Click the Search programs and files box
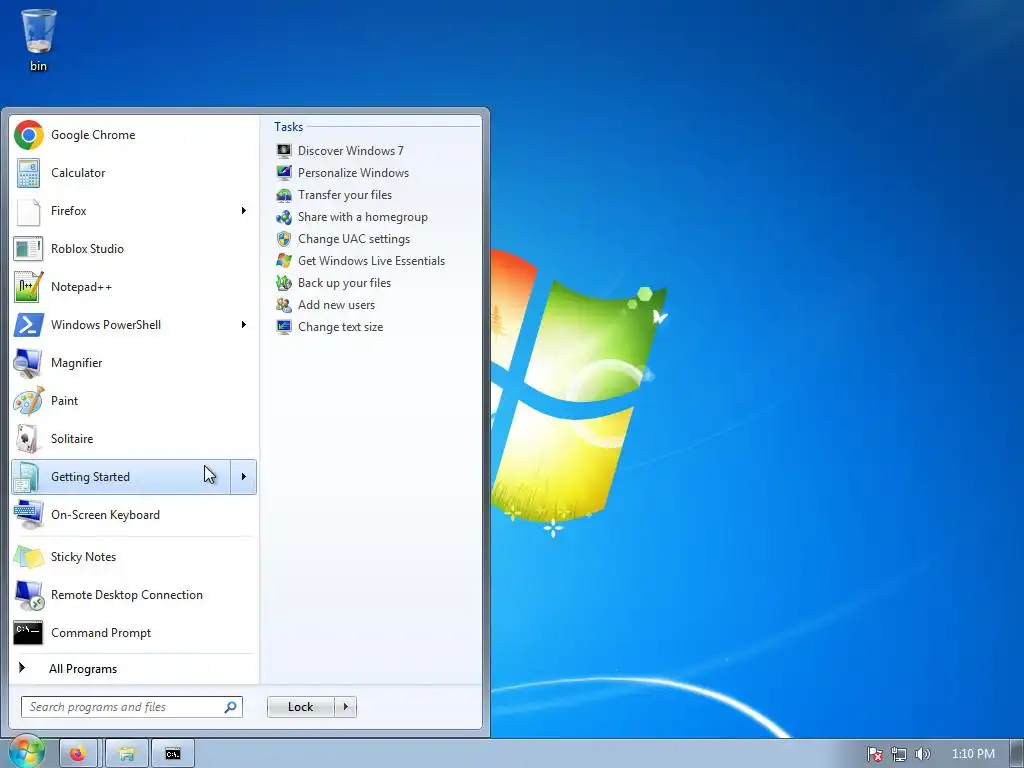This screenshot has height=768, width=1024. (x=132, y=707)
